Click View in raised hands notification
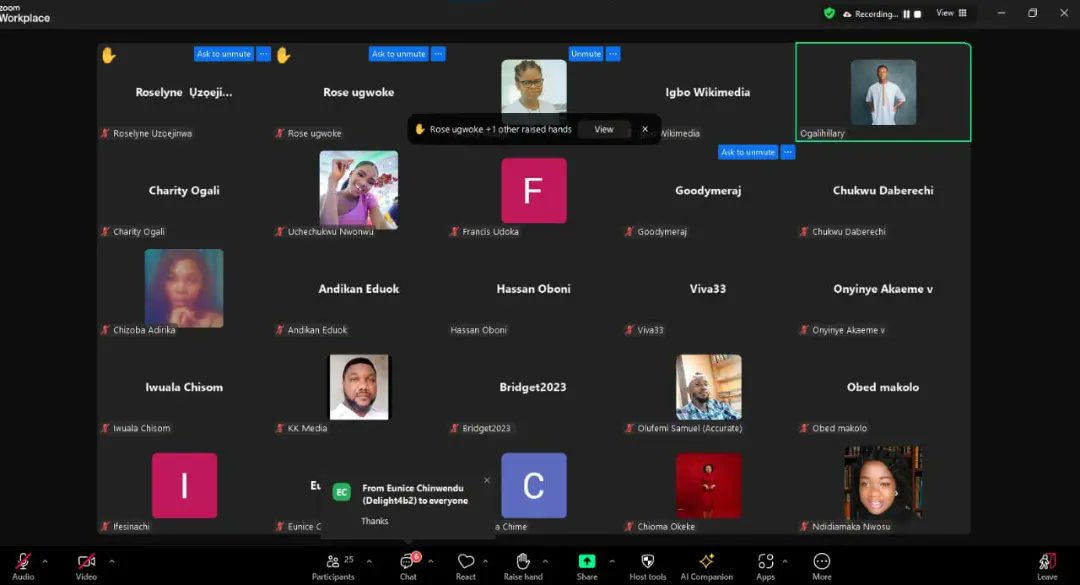 (604, 130)
